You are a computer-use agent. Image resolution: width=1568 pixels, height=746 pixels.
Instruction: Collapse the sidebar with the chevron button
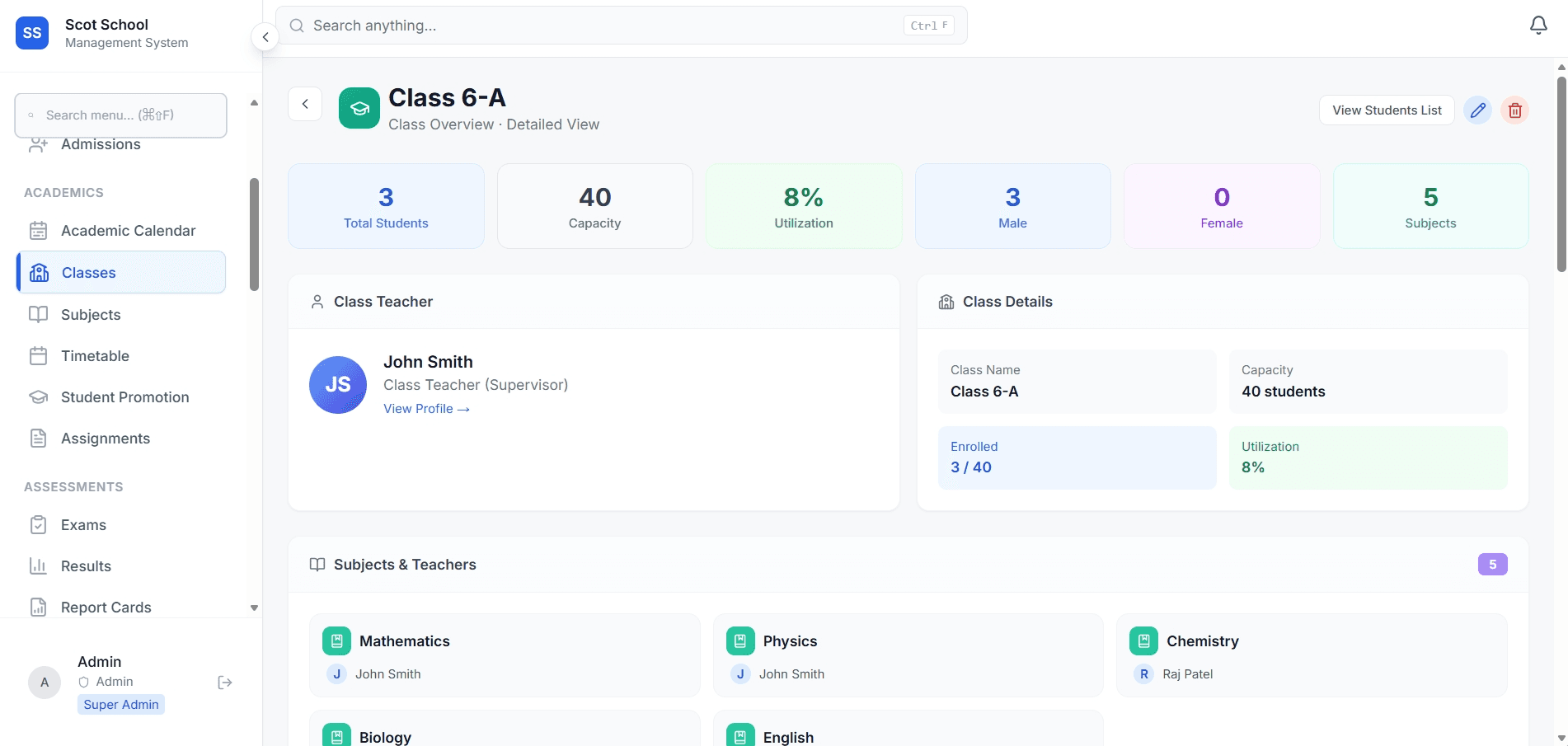point(265,37)
